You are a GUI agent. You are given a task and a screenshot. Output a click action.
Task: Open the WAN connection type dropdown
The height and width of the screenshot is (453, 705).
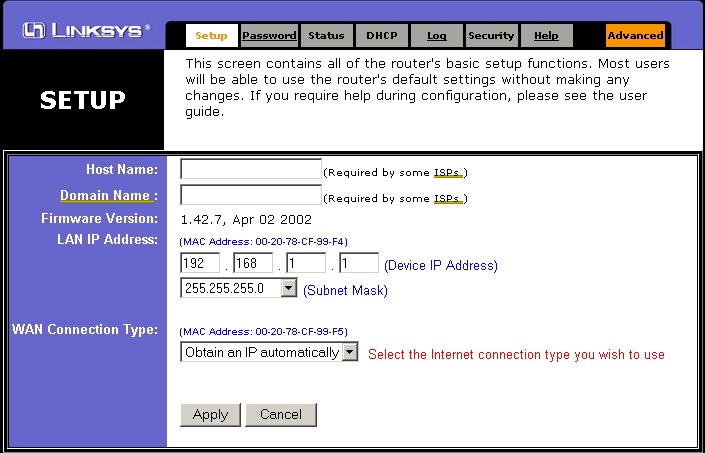(x=269, y=352)
